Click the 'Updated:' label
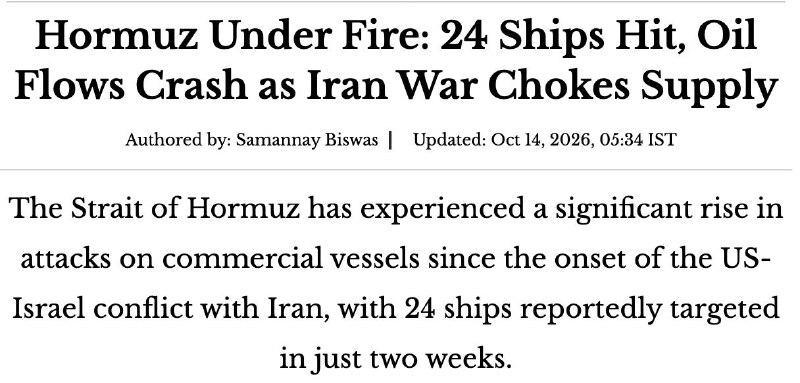Image resolution: width=800 pixels, height=383 pixels. click(x=449, y=139)
